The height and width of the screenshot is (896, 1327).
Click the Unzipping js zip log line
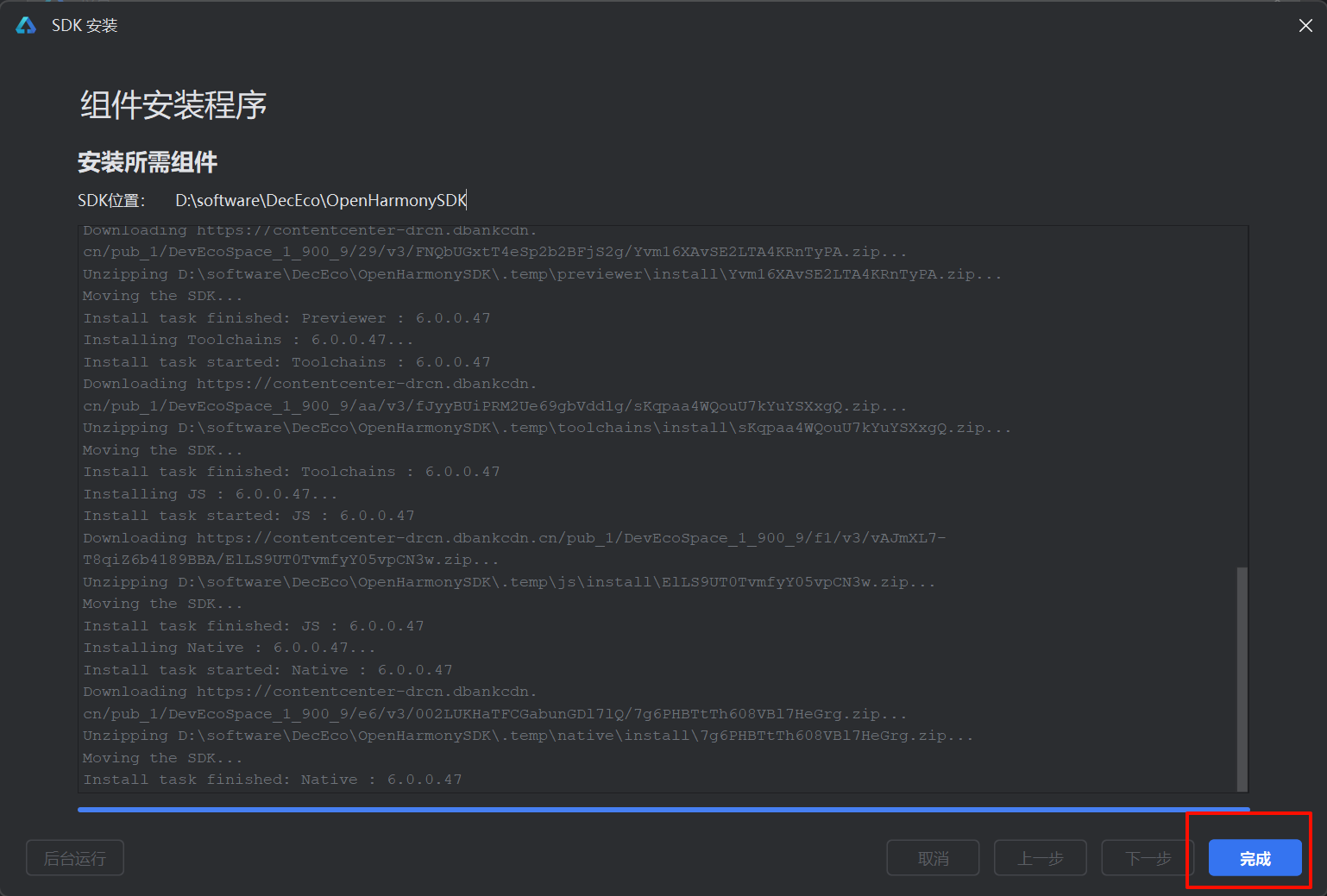click(x=509, y=582)
